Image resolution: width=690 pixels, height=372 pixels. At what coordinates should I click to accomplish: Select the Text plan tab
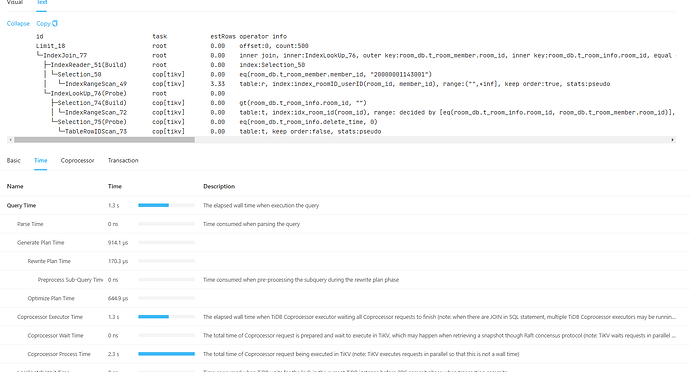[42, 2]
